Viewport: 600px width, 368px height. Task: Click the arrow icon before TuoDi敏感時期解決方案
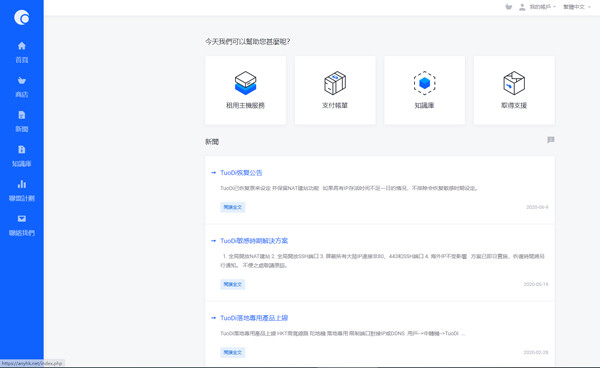[214, 241]
